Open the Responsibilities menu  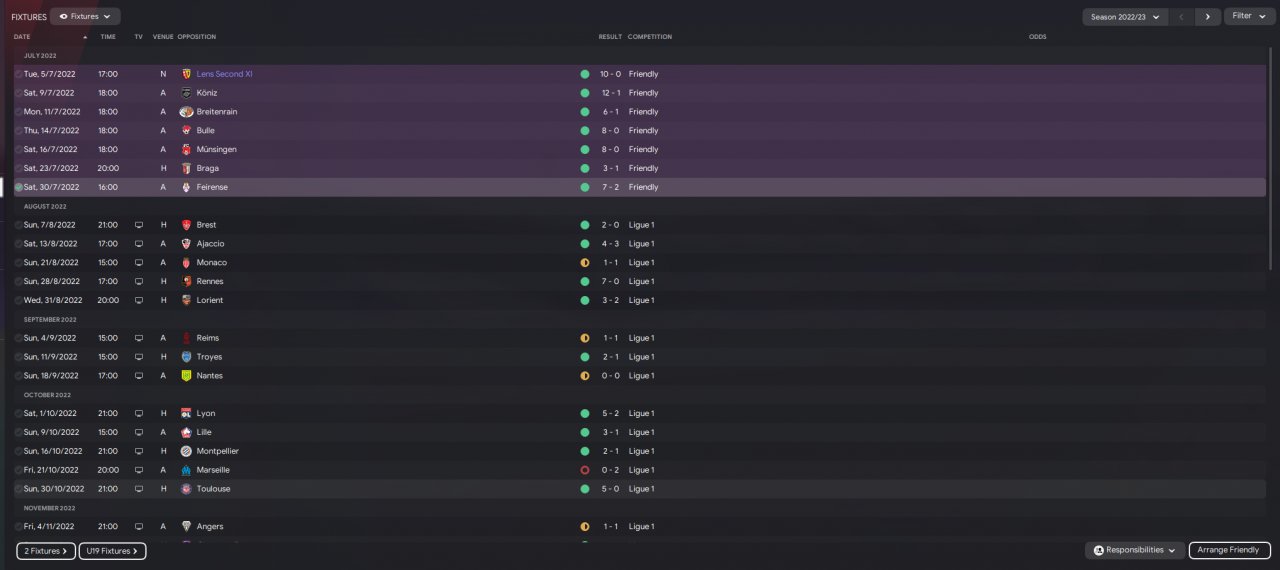click(x=1135, y=550)
